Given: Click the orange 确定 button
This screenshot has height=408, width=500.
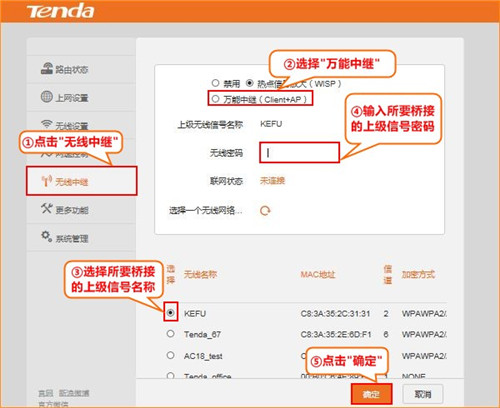Looking at the screenshot, I should pos(371,394).
